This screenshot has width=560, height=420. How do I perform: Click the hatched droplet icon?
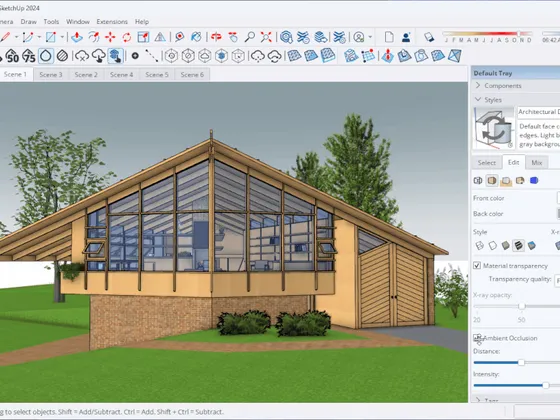62,56
